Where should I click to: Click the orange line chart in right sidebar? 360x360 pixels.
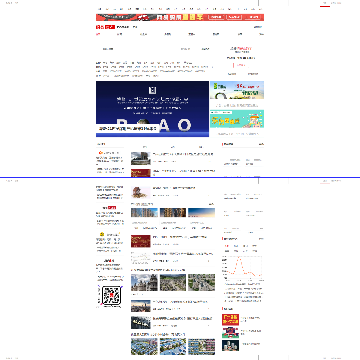coord(242,268)
